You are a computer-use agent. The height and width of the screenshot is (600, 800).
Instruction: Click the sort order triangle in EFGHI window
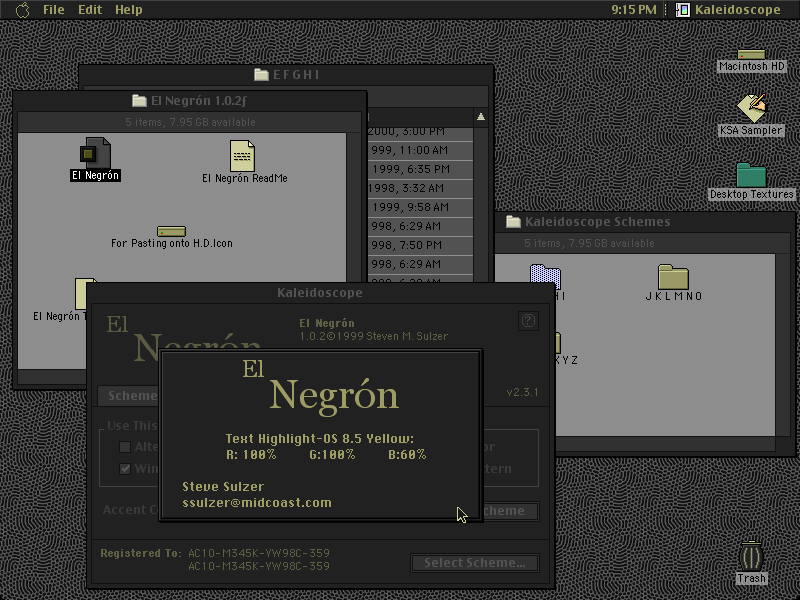[x=481, y=117]
